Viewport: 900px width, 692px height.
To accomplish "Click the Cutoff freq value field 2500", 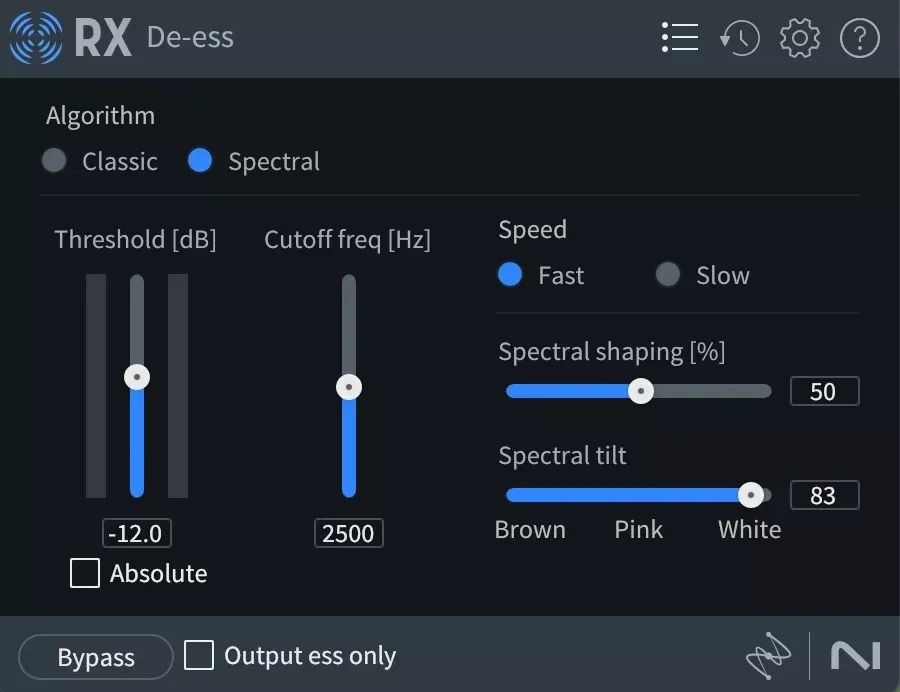I will pos(349,534).
